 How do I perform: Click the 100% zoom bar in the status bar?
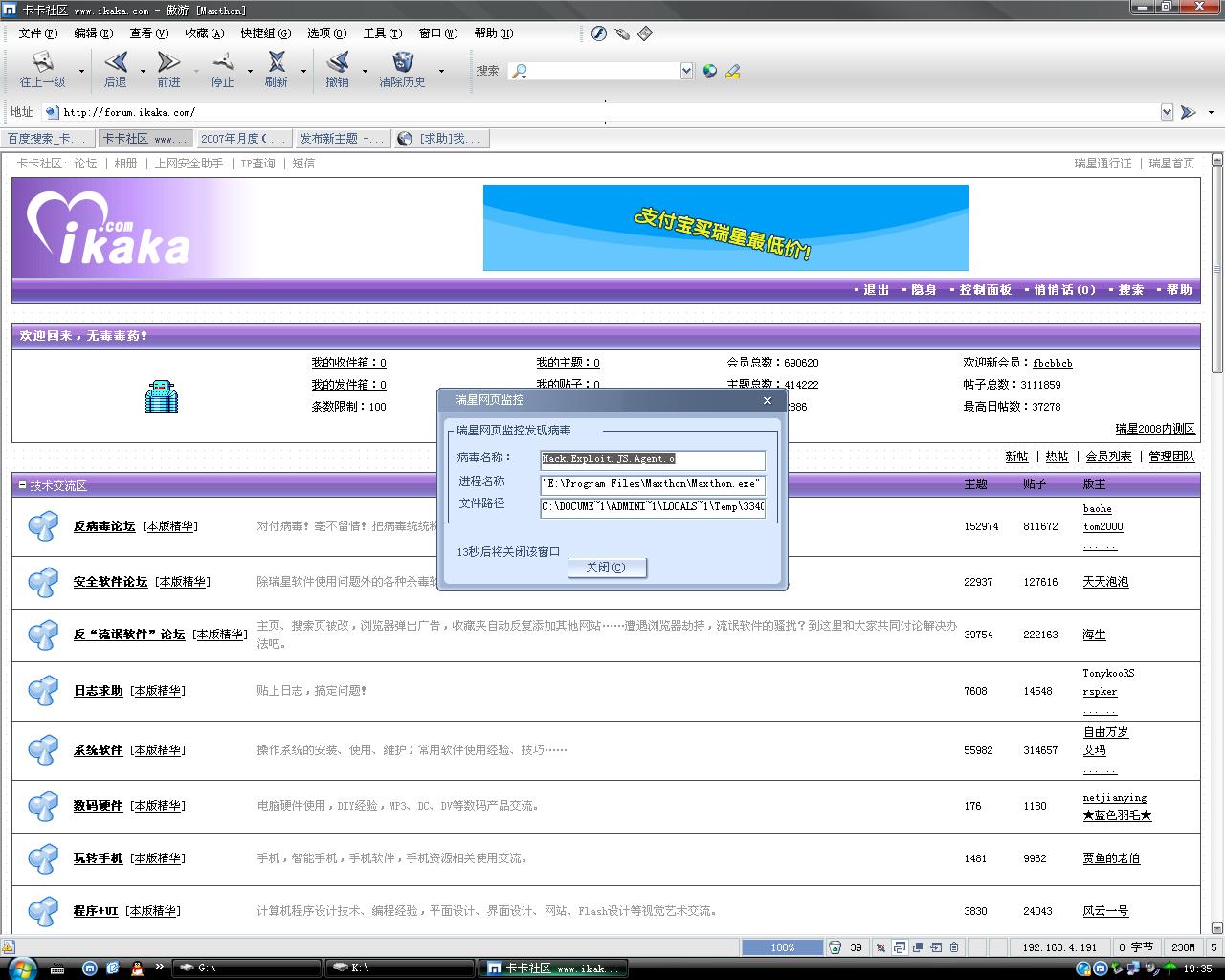pyautogui.click(x=782, y=947)
